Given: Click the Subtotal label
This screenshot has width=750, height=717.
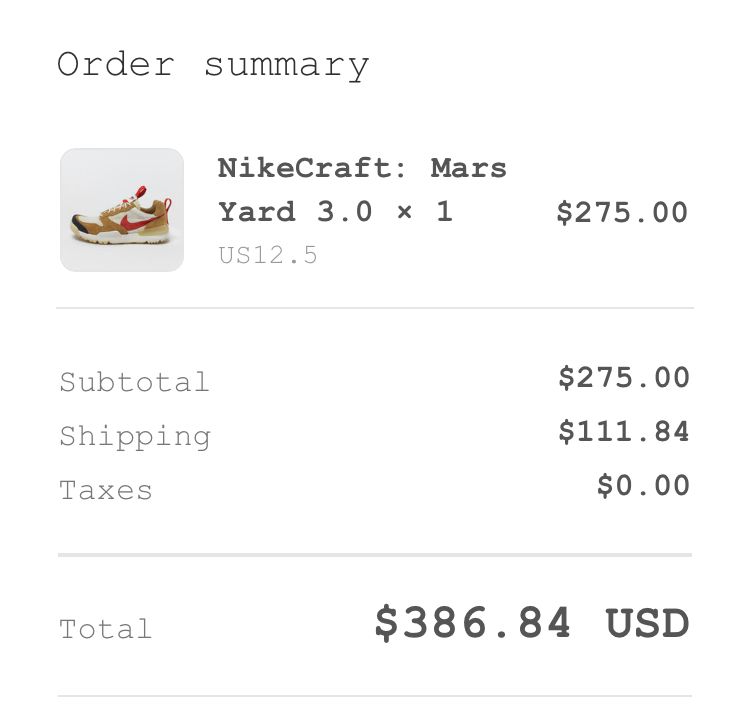Looking at the screenshot, I should [x=134, y=382].
